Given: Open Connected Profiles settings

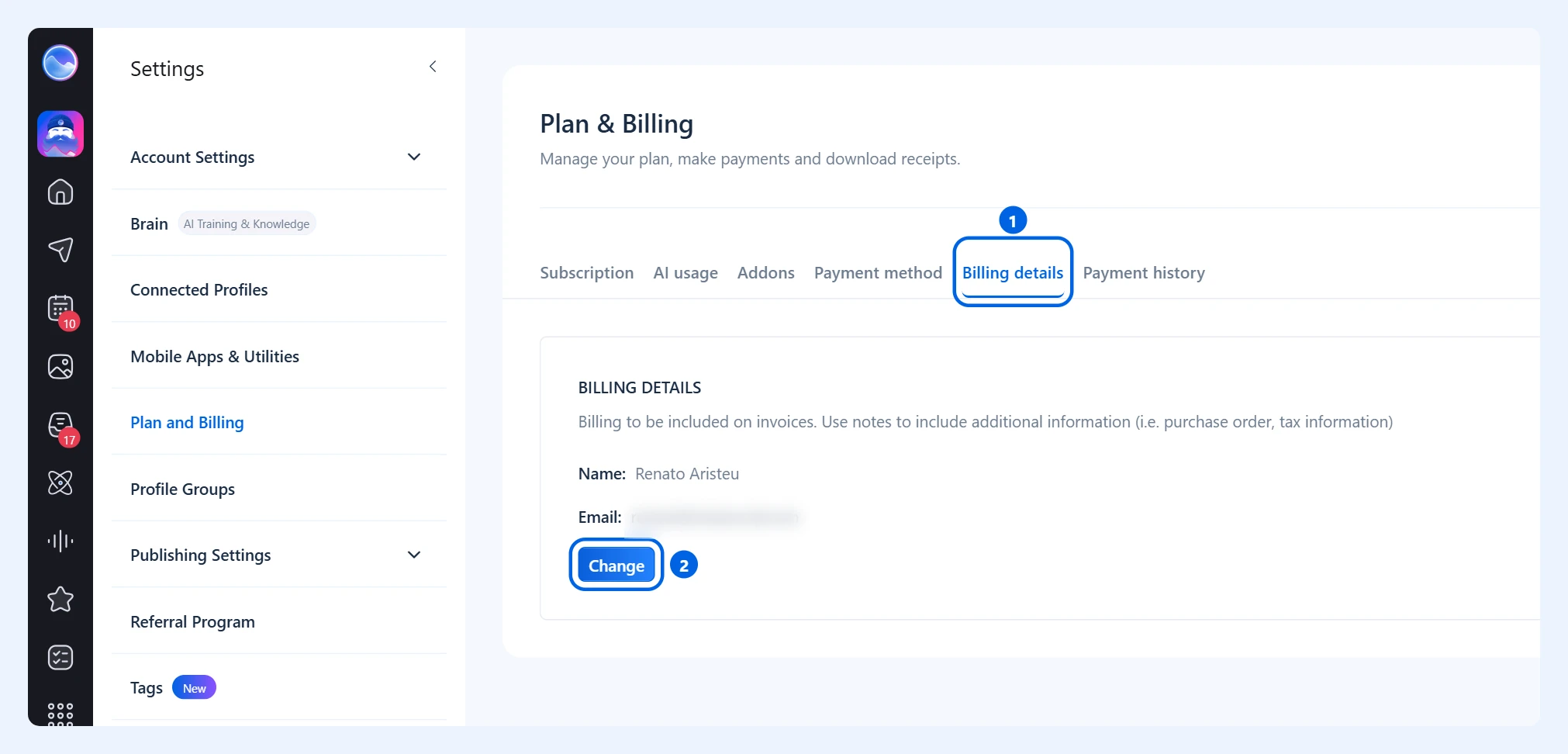Looking at the screenshot, I should [199, 290].
